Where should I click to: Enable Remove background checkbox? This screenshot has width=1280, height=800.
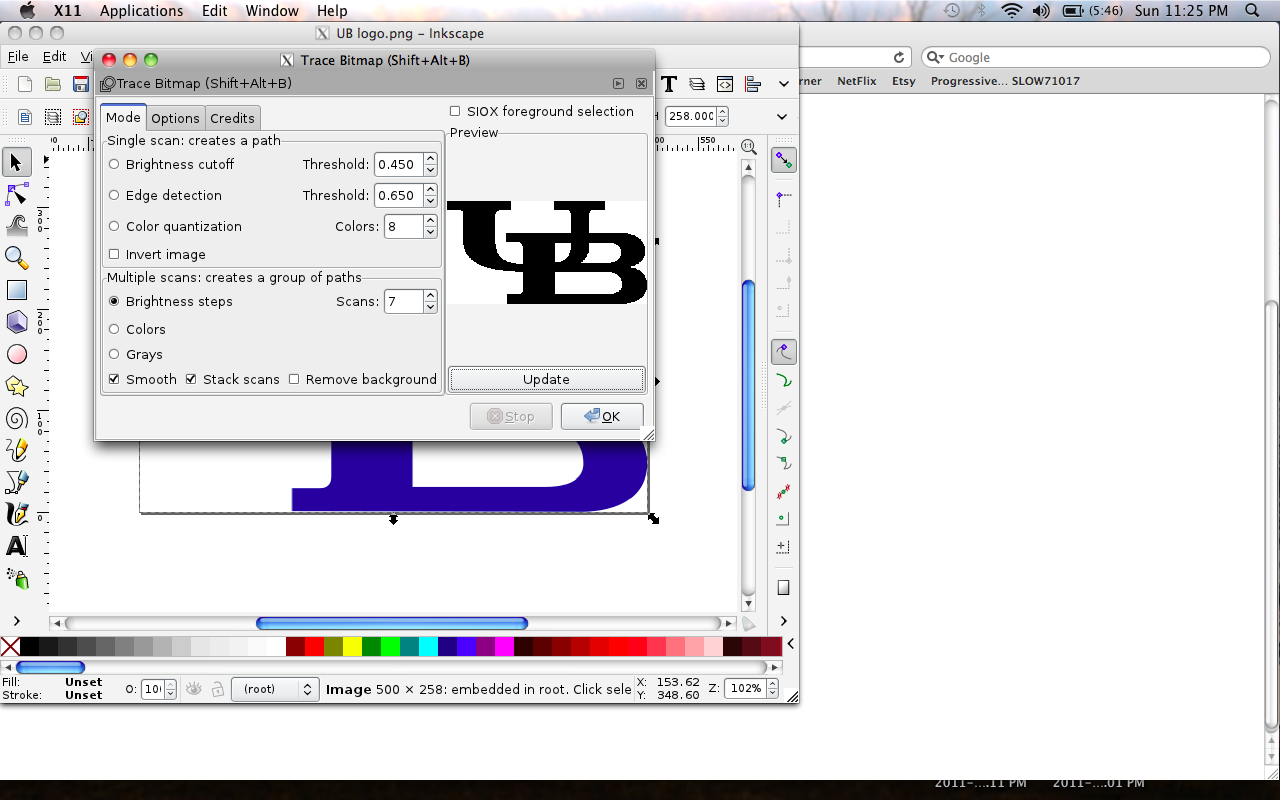tap(294, 379)
